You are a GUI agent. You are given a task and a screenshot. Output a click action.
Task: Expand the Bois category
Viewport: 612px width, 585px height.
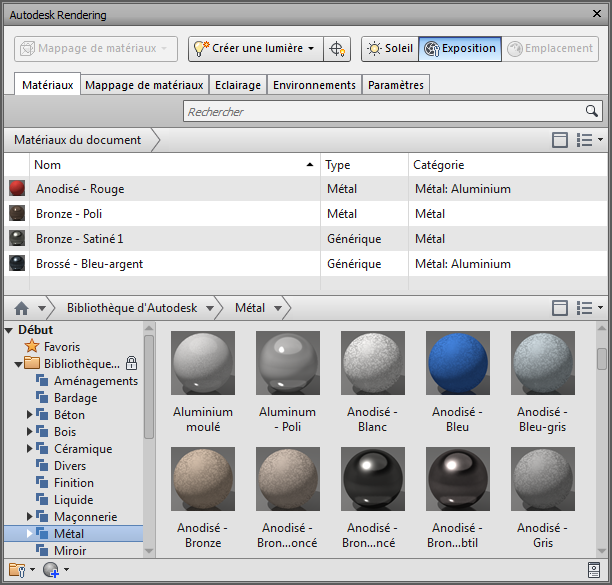(29, 432)
